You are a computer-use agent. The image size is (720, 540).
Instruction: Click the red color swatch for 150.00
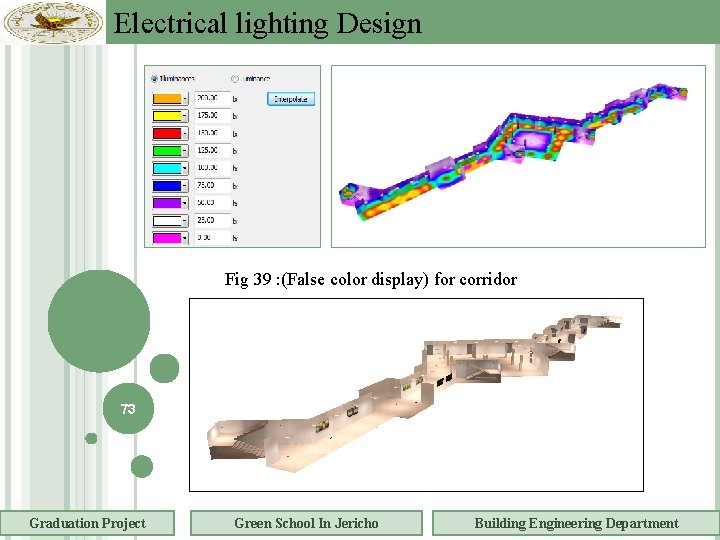click(167, 134)
